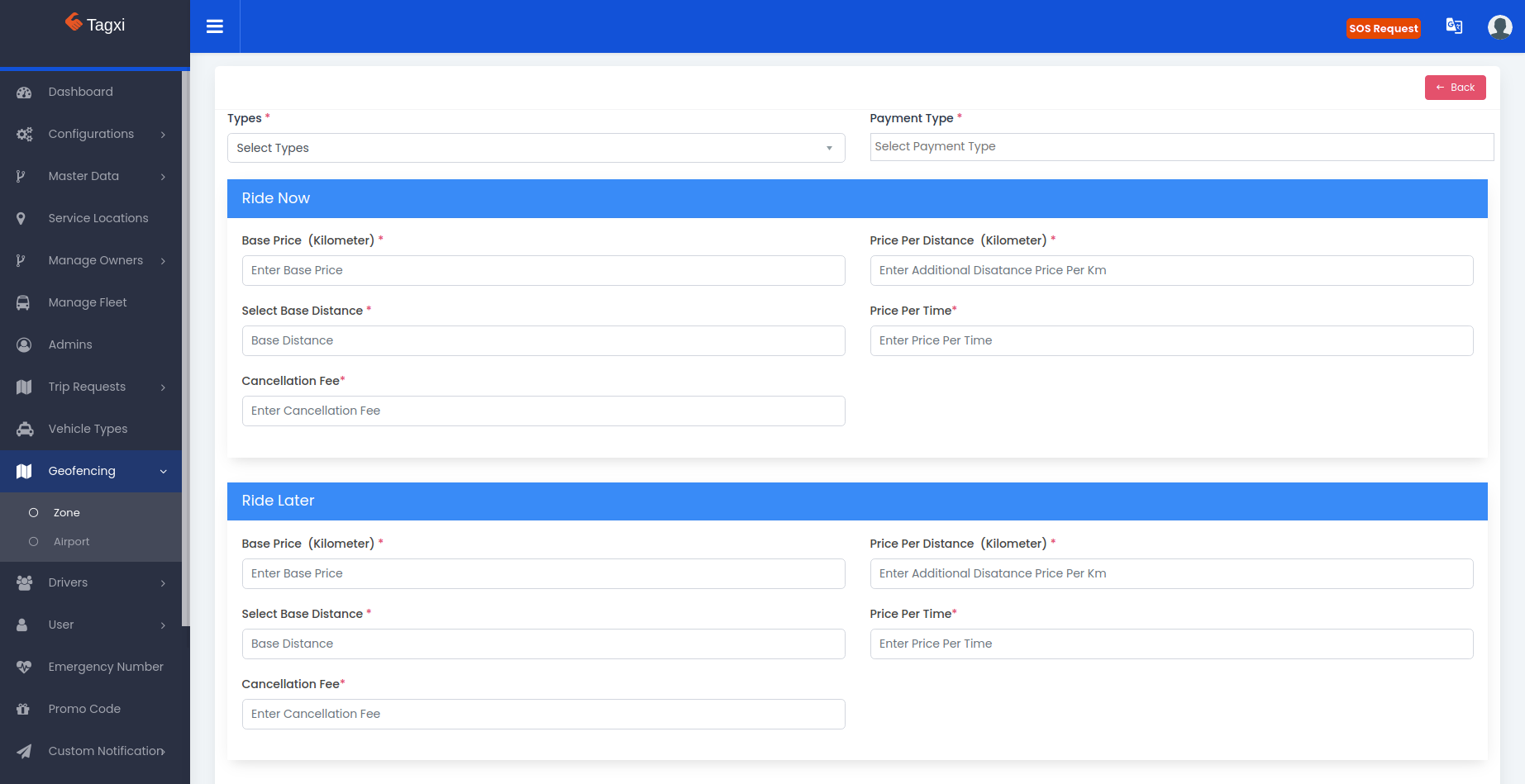Select the Zone radio circle
Image resolution: width=1525 pixels, height=784 pixels.
coord(34,513)
